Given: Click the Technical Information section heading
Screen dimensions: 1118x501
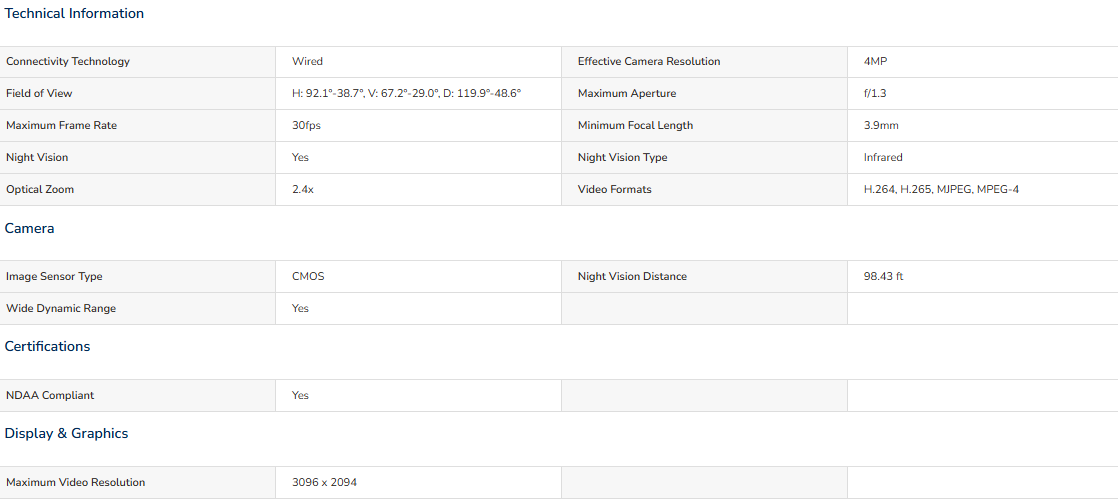Looking at the screenshot, I should pyautogui.click(x=74, y=14).
